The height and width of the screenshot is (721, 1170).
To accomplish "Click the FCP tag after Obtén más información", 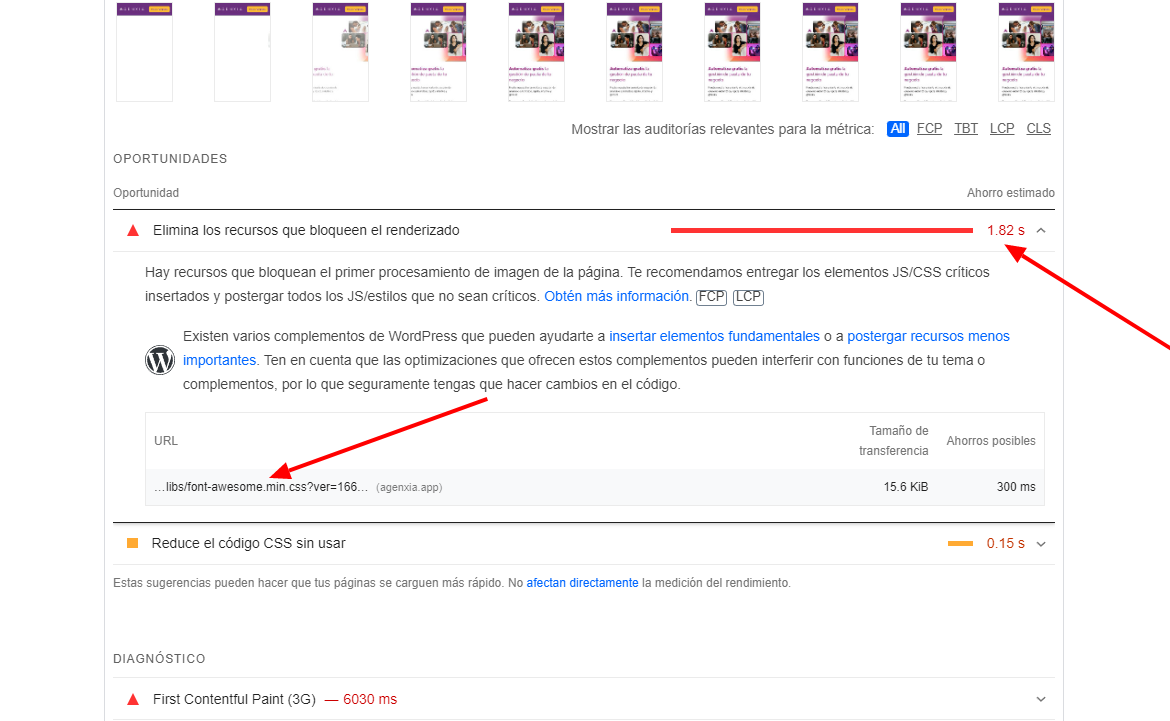I will click(x=711, y=297).
